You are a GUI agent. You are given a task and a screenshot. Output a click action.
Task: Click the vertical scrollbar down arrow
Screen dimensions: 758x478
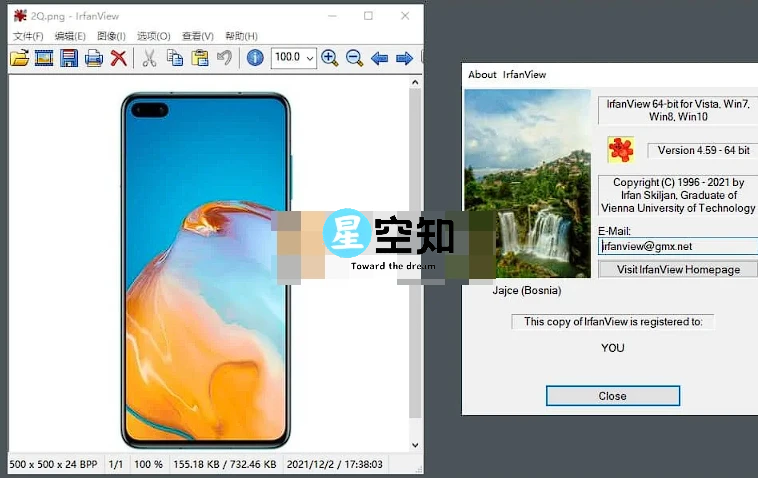[x=415, y=445]
